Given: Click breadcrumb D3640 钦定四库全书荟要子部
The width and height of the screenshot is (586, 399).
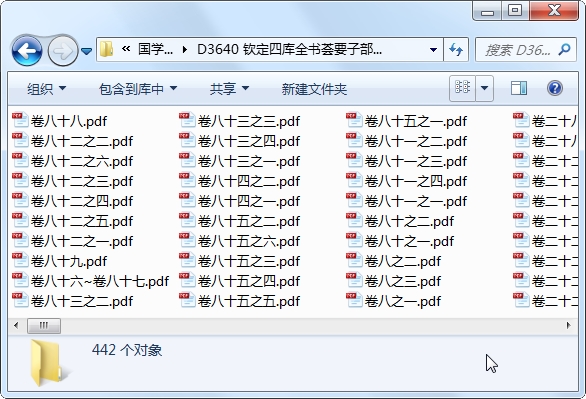Looking at the screenshot, I should click(x=289, y=49).
